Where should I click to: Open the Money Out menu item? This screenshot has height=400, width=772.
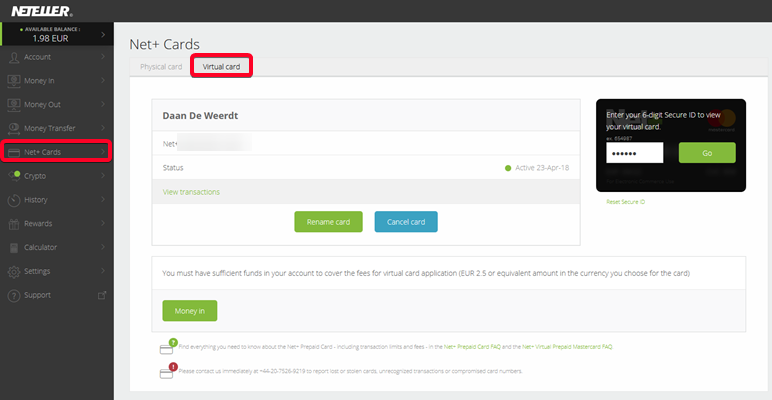tap(57, 104)
